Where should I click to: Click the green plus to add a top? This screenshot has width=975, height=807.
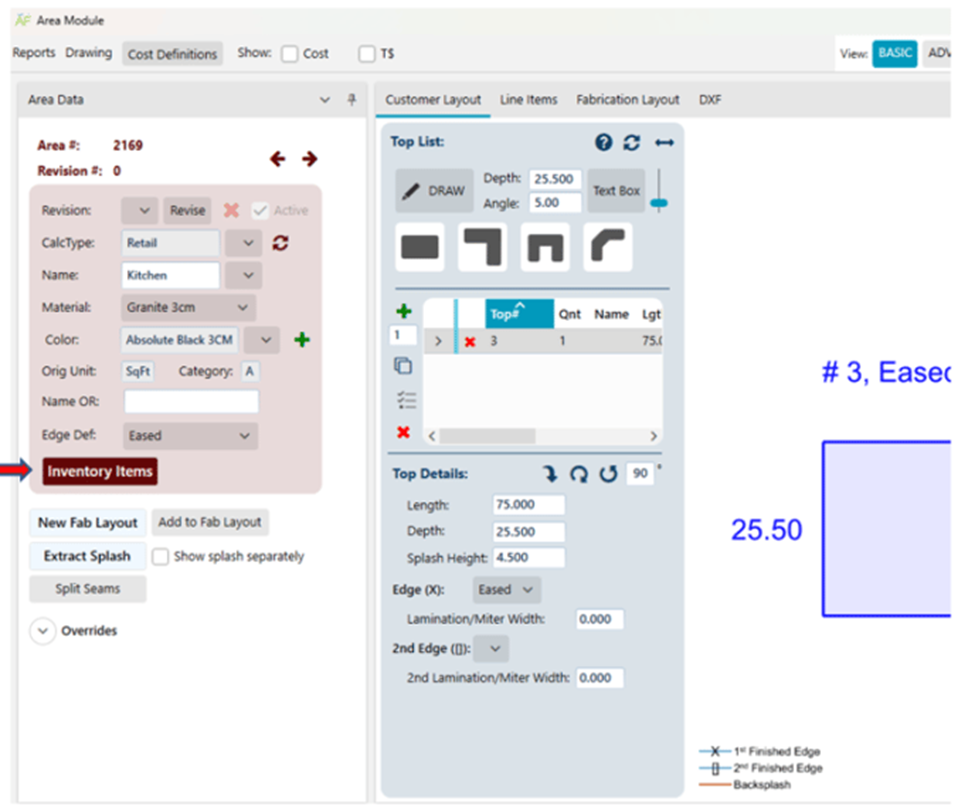[404, 310]
